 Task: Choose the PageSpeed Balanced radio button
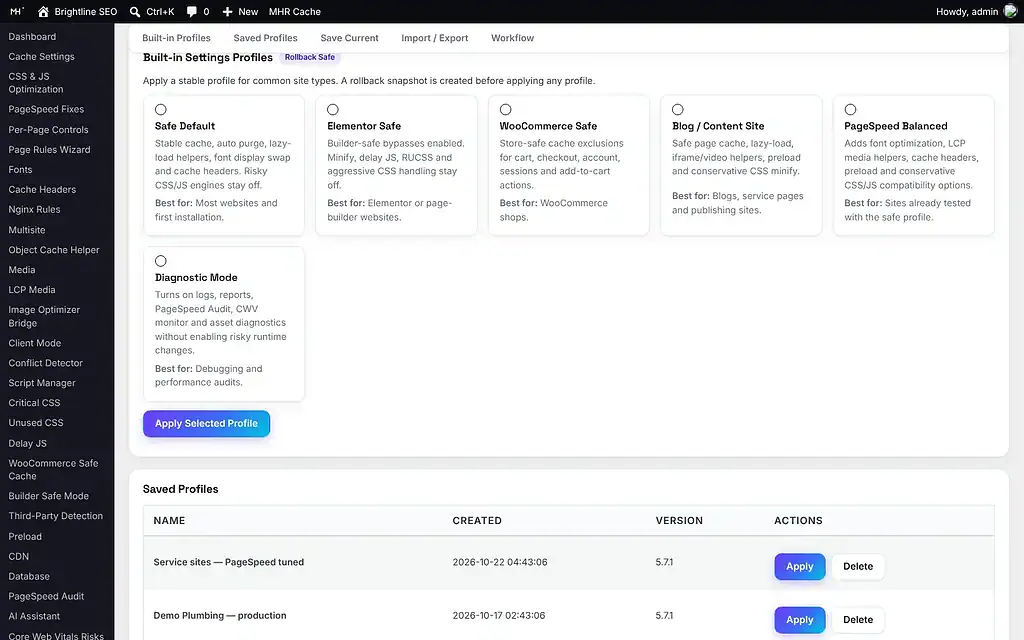point(850,109)
